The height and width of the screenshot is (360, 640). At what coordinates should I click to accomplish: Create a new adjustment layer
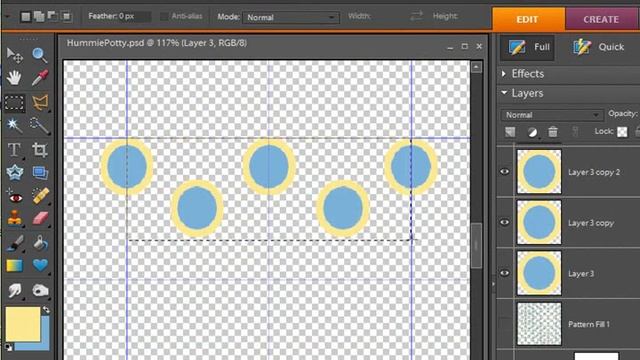[532, 132]
